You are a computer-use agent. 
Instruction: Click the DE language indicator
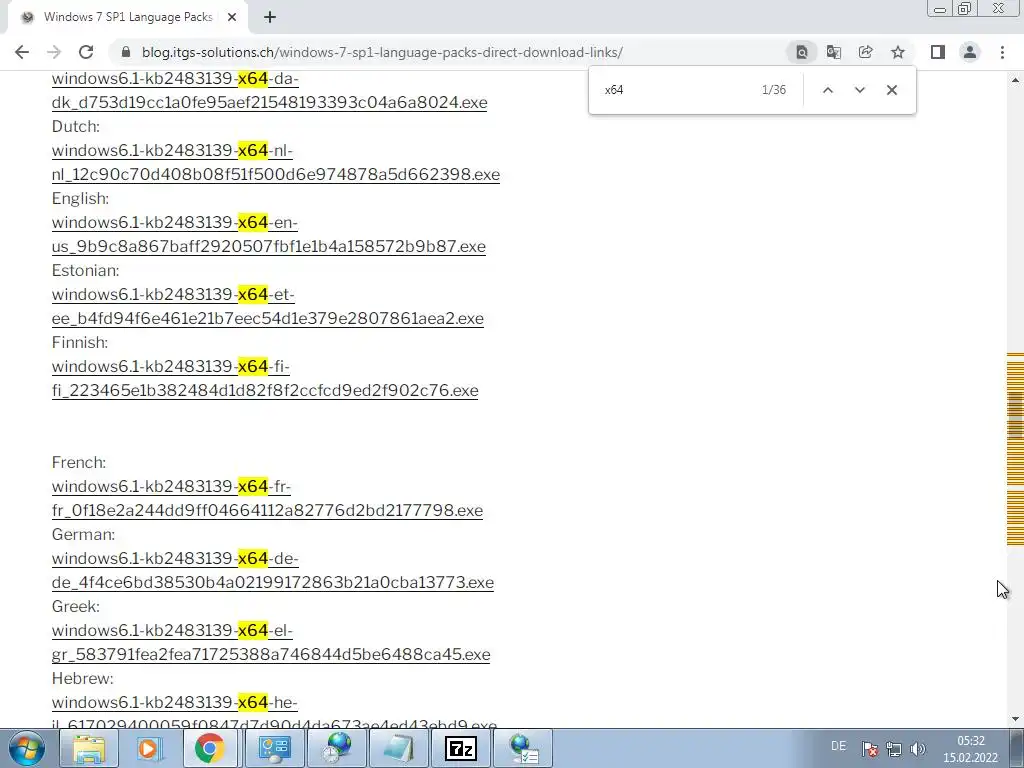[x=839, y=746]
